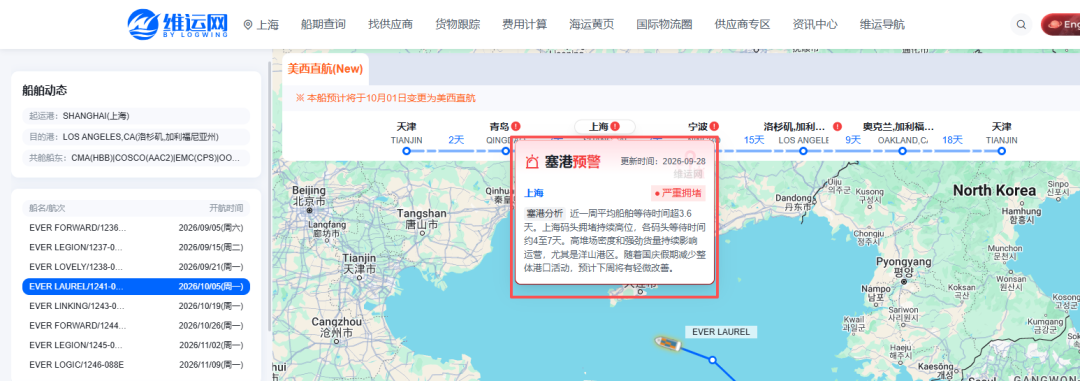Select the 美西直航(New) tab
The height and width of the screenshot is (381, 1080).
click(x=325, y=69)
